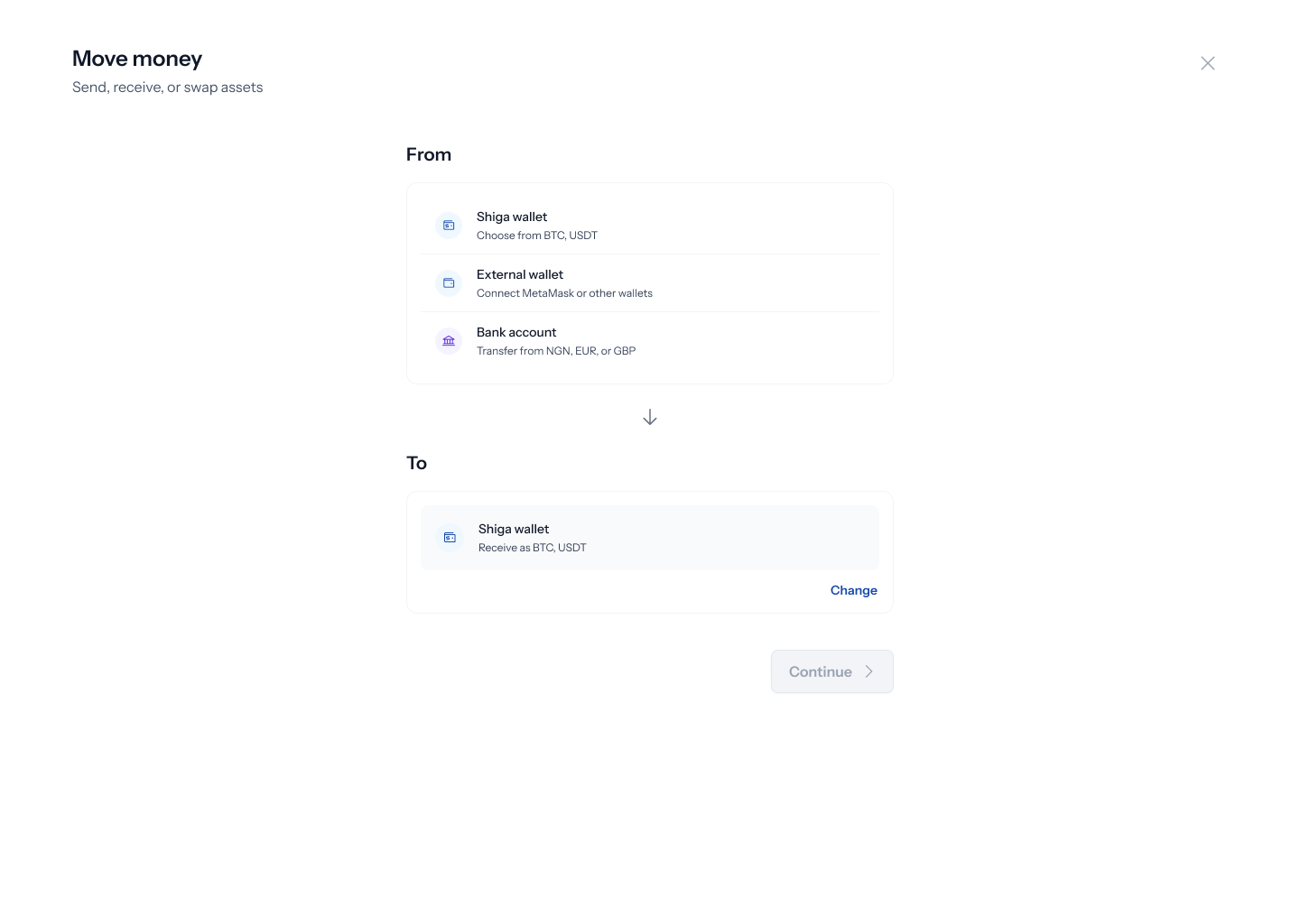Click the Change link for destination
The image size is (1300, 924).
(854, 590)
